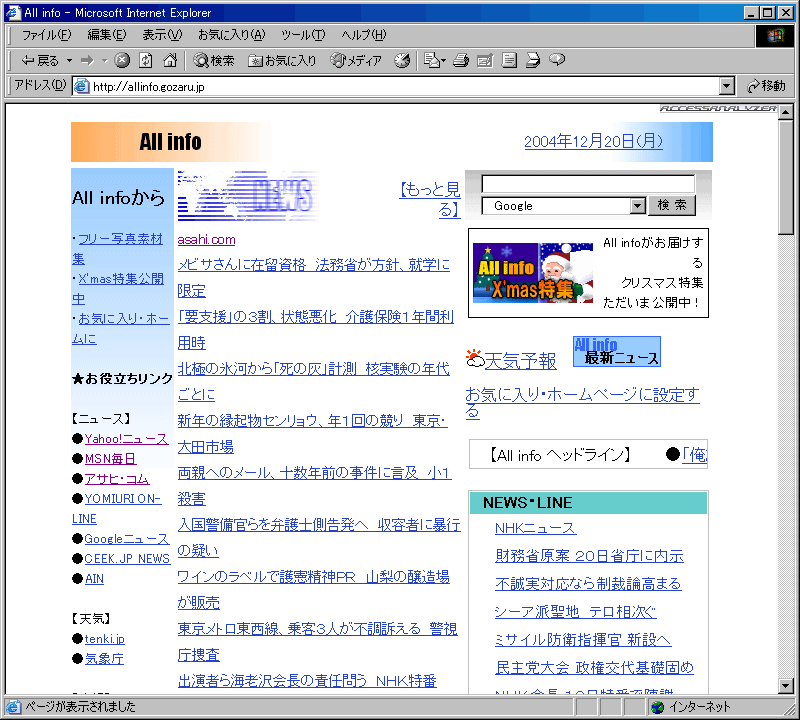This screenshot has width=800, height=720.
Task: Click the weather sun icon by 天気予報
Action: click(x=474, y=358)
